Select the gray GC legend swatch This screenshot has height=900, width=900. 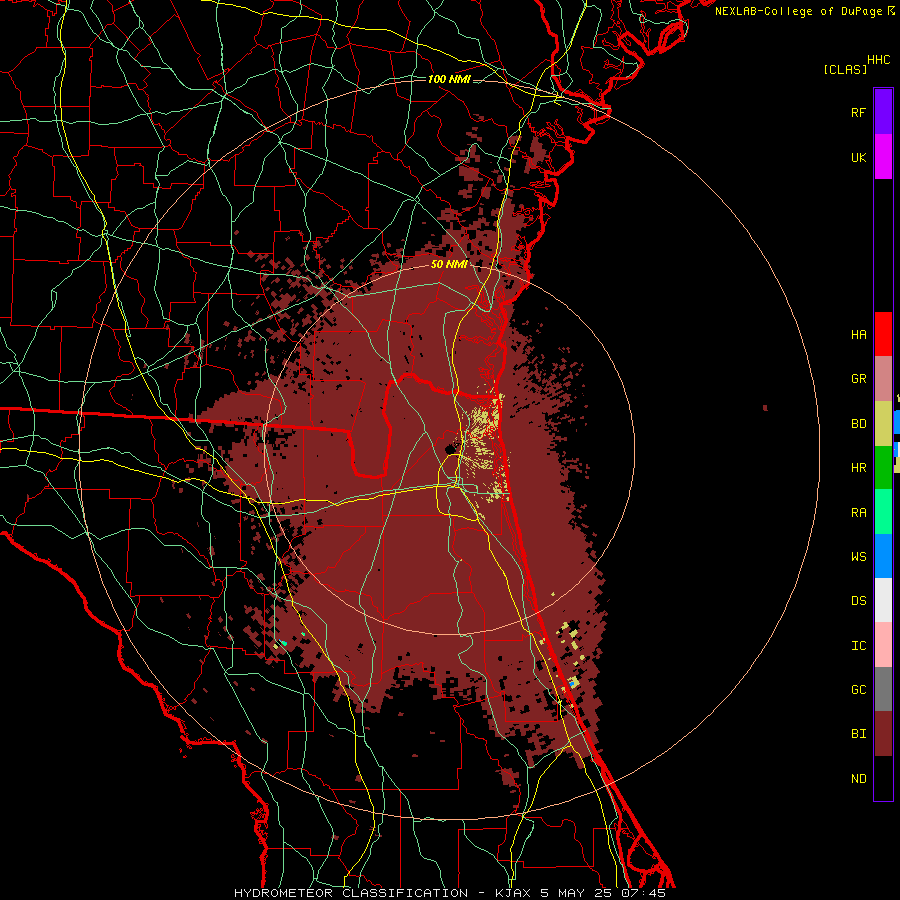click(883, 689)
